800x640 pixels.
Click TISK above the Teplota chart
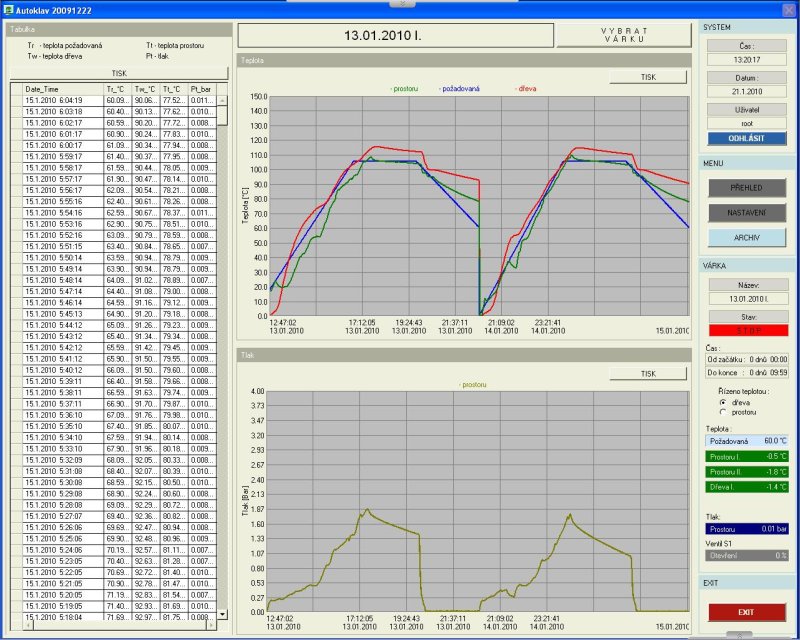(x=648, y=77)
